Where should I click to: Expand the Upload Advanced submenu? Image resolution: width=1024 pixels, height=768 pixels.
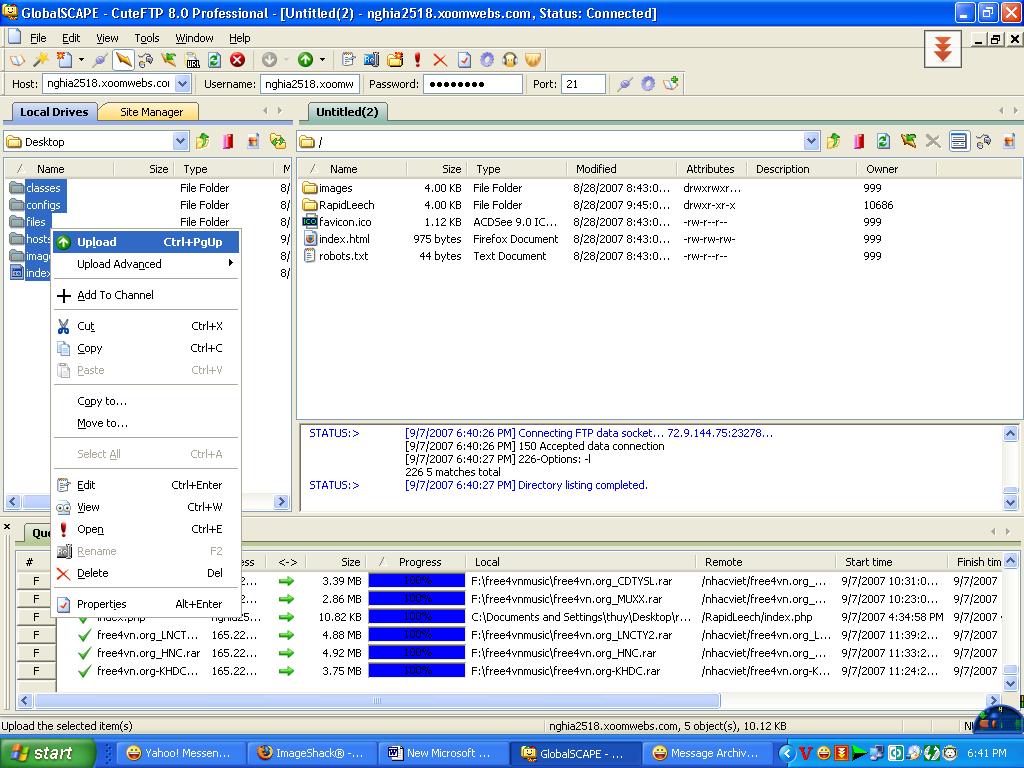[146, 264]
